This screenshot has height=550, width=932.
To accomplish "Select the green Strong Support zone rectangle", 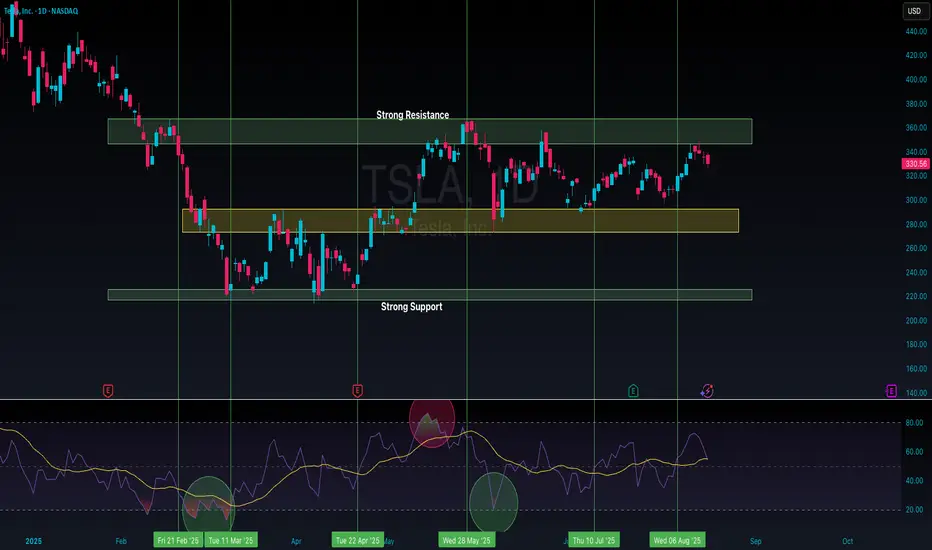I will 430,295.
